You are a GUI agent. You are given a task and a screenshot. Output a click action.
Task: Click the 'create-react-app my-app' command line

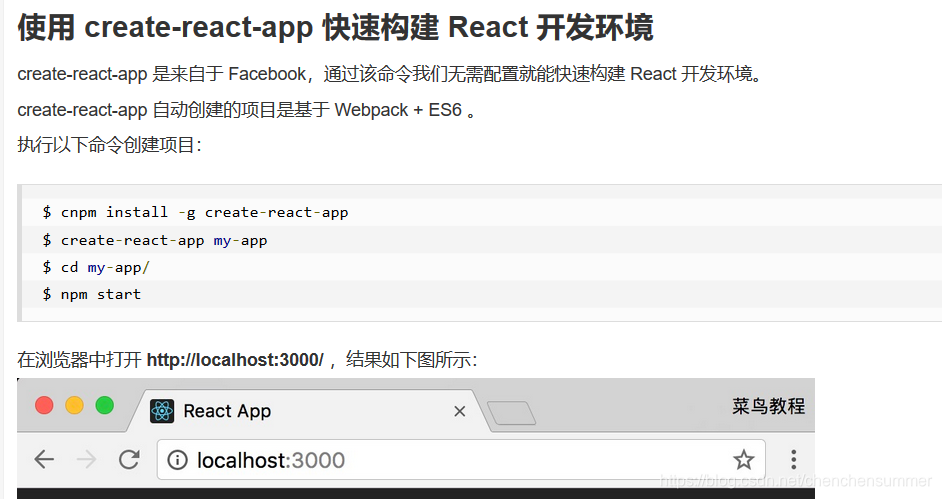pyautogui.click(x=155, y=240)
